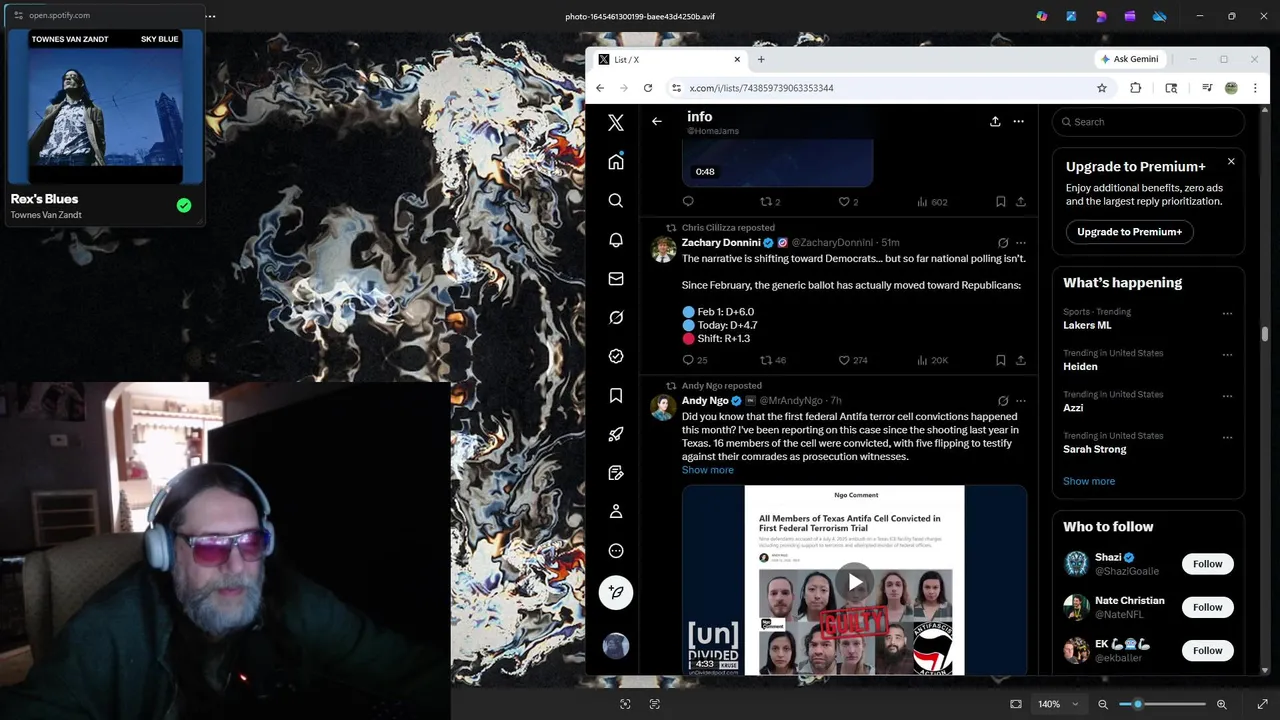Open Bookmarks icon in X sidebar
Screen dimensions: 1280x720
click(616, 395)
